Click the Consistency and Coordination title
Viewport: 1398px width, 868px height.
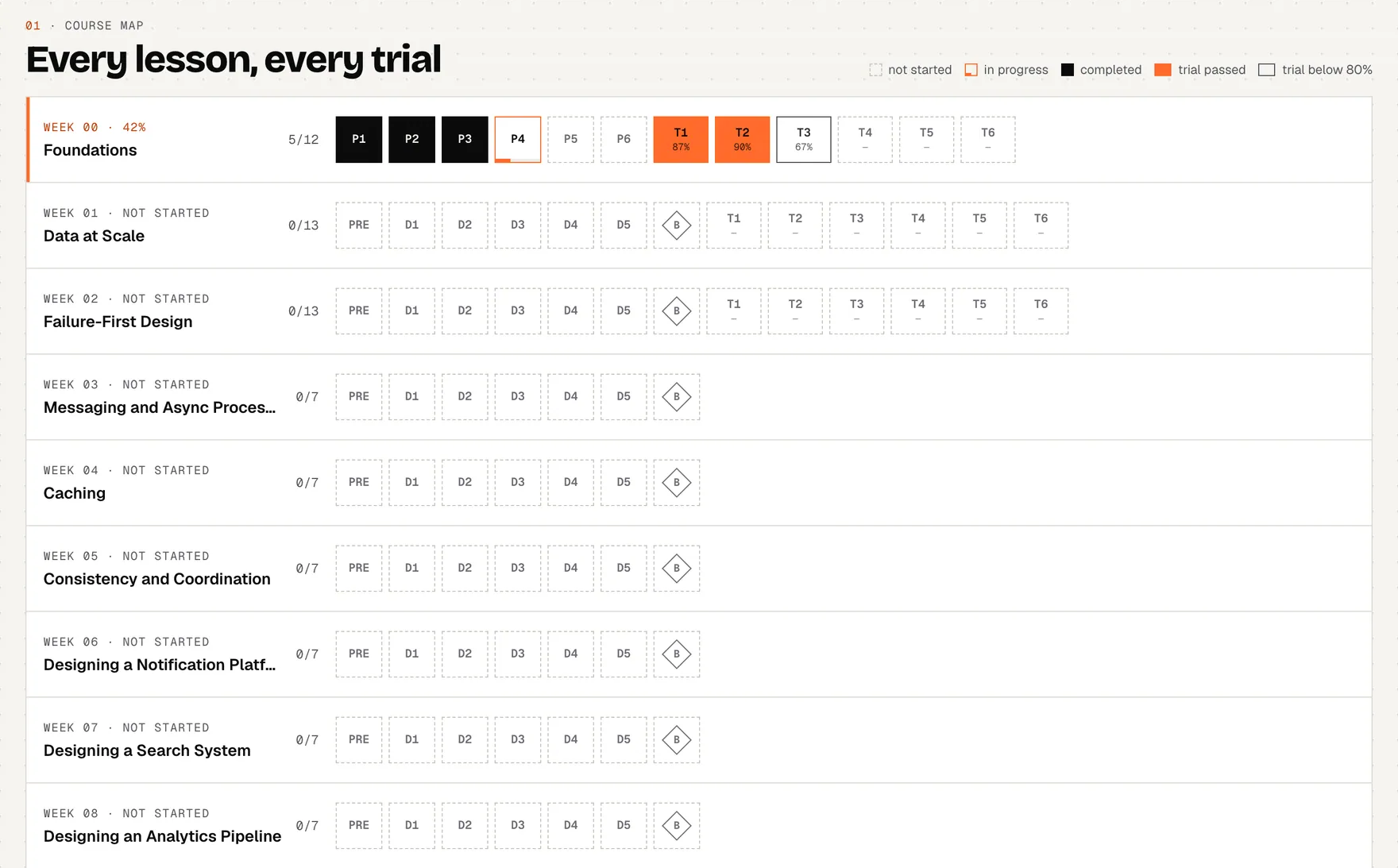coord(157,580)
